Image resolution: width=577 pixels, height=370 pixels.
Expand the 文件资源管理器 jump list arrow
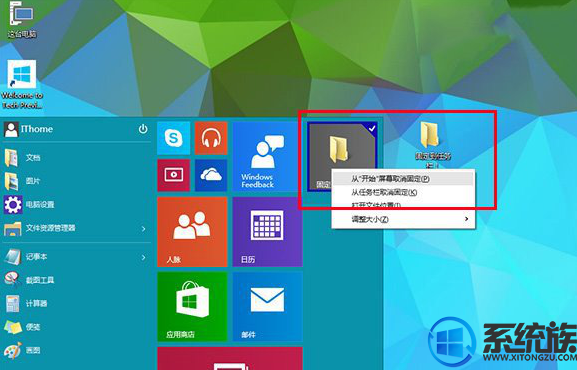tap(144, 229)
